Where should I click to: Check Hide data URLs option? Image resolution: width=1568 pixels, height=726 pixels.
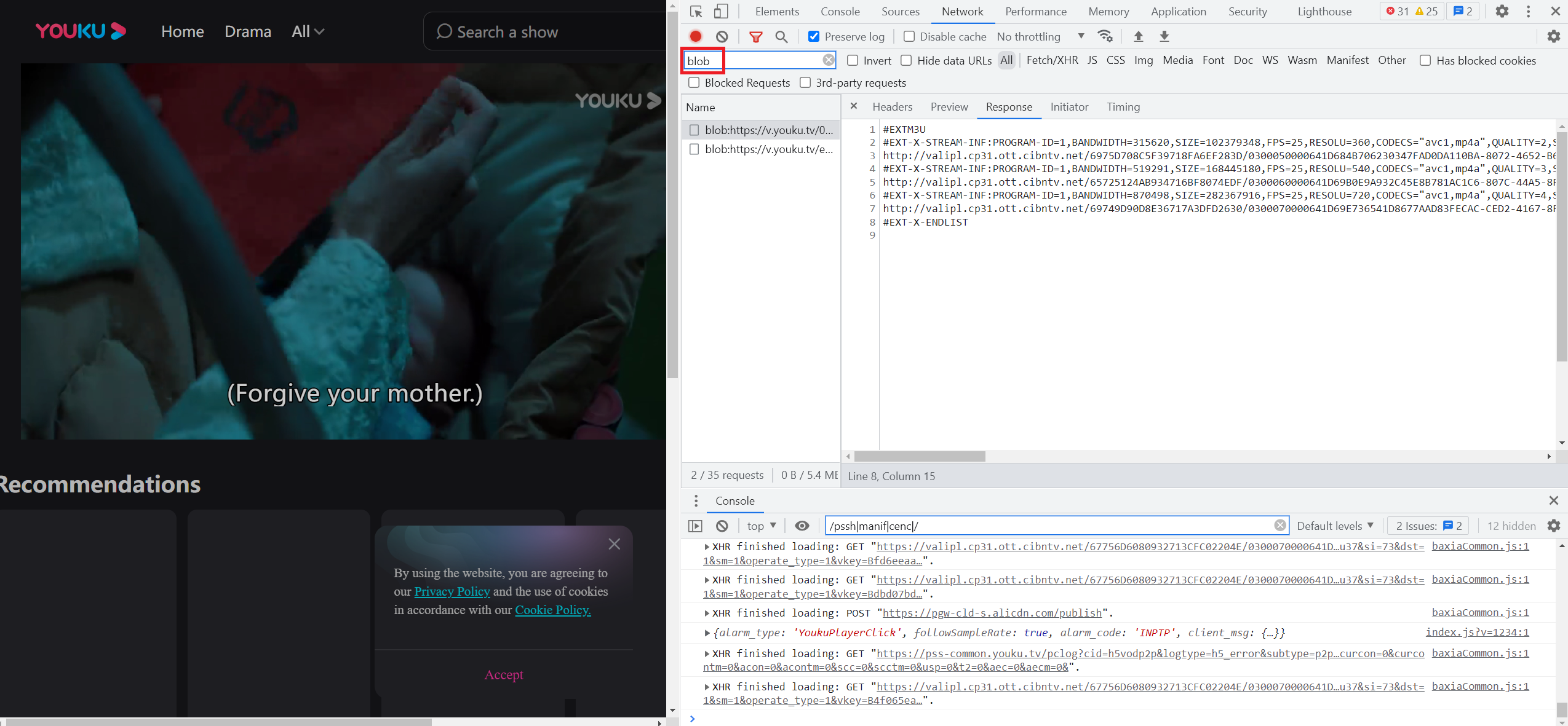pyautogui.click(x=906, y=60)
